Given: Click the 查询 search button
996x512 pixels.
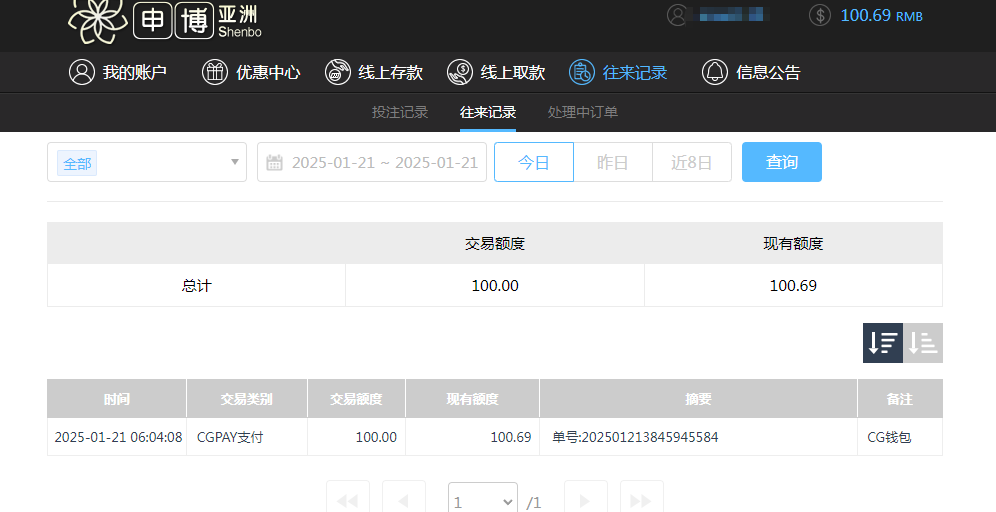Looking at the screenshot, I should [x=781, y=162].
